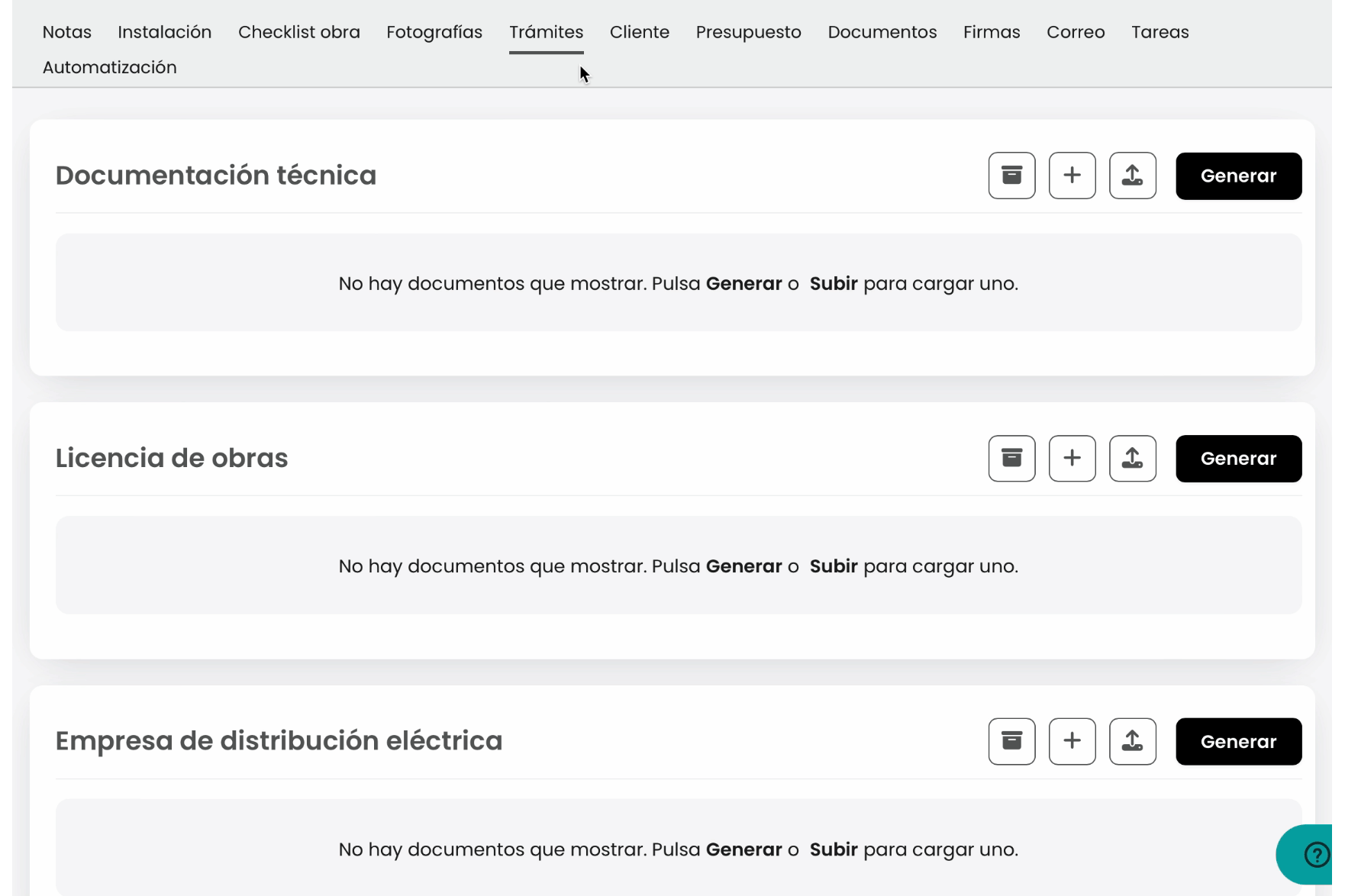Viewport: 1345px width, 896px height.
Task: Open the help question mark bubble
Action: pos(1315,855)
